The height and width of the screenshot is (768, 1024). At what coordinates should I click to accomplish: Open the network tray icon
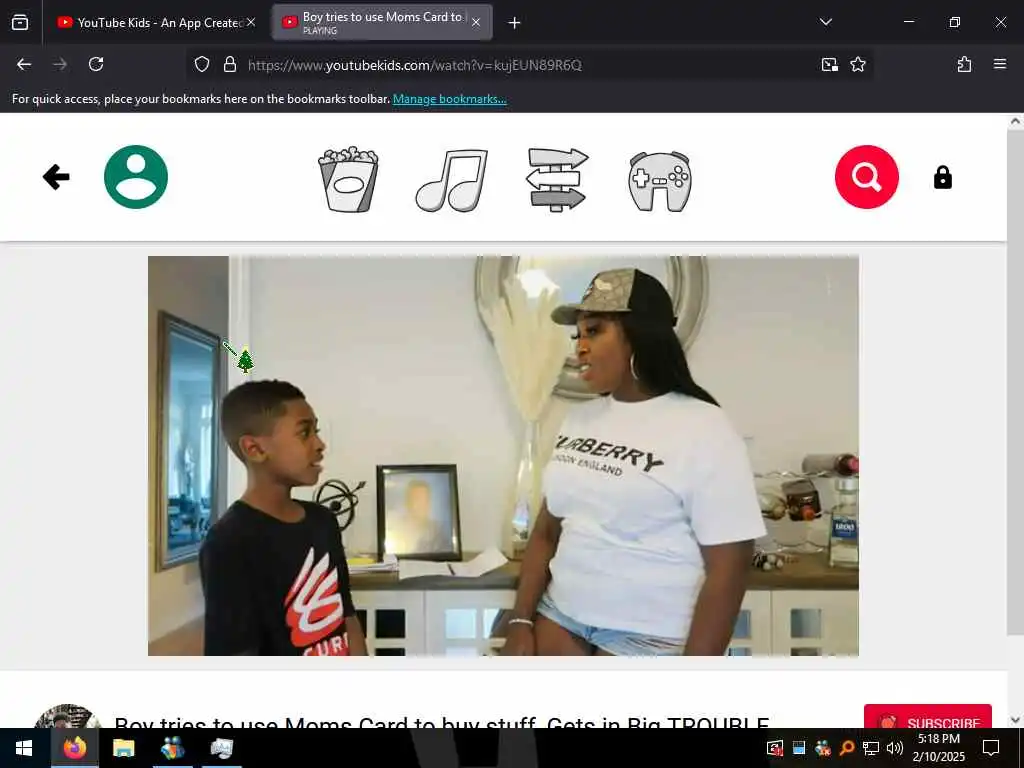871,748
